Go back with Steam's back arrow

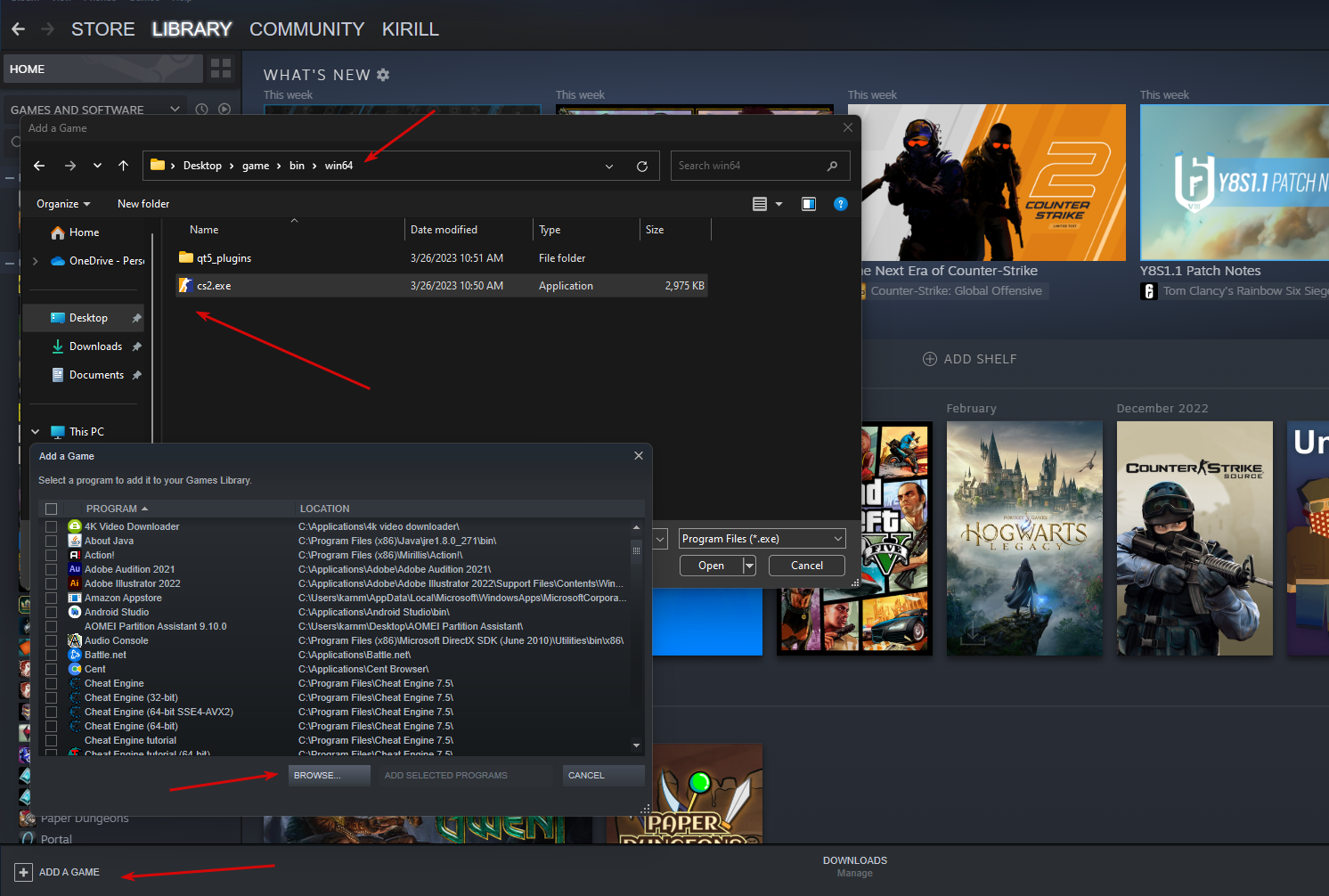point(18,29)
